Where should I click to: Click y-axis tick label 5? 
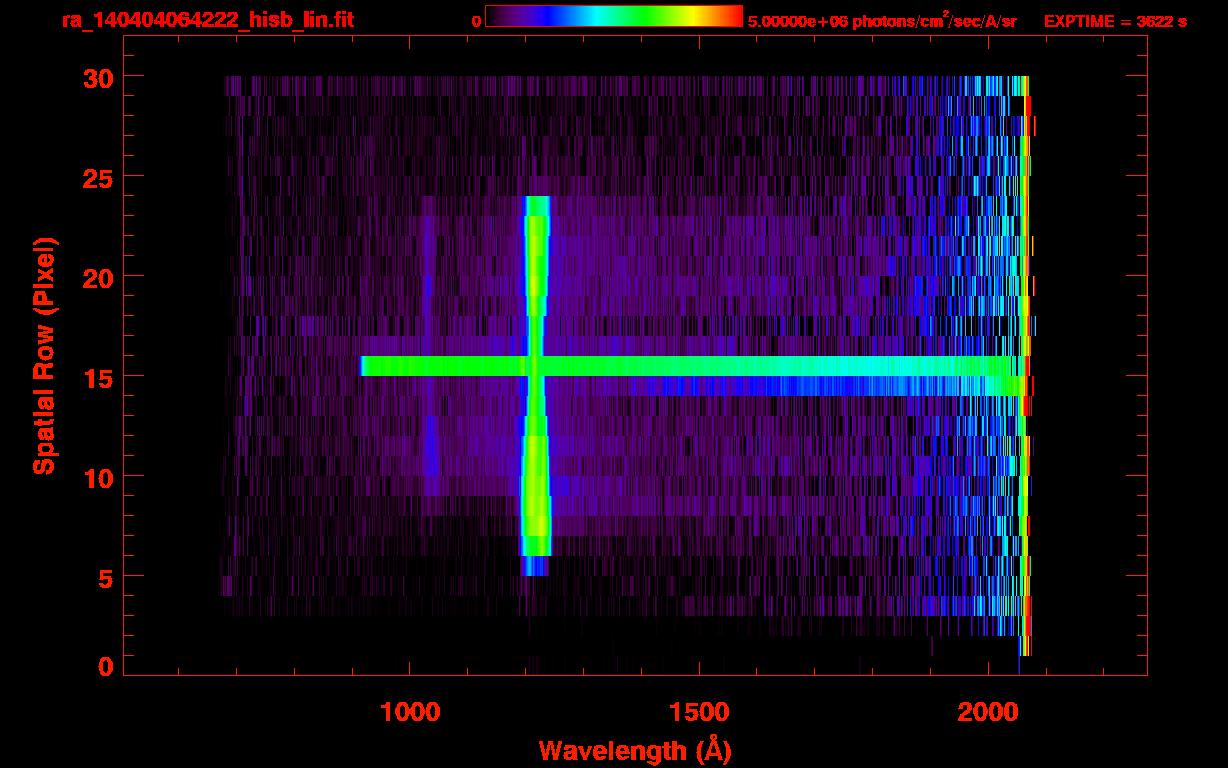click(x=106, y=577)
